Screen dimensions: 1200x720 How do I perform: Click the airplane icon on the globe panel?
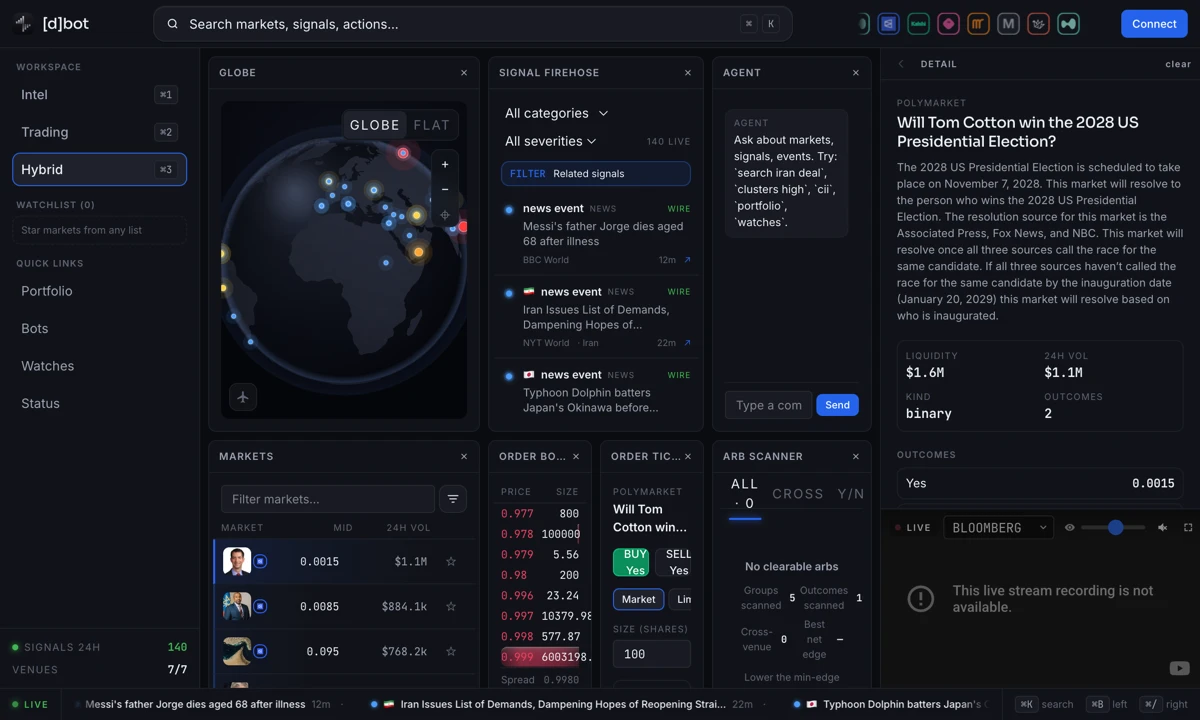pyautogui.click(x=243, y=397)
